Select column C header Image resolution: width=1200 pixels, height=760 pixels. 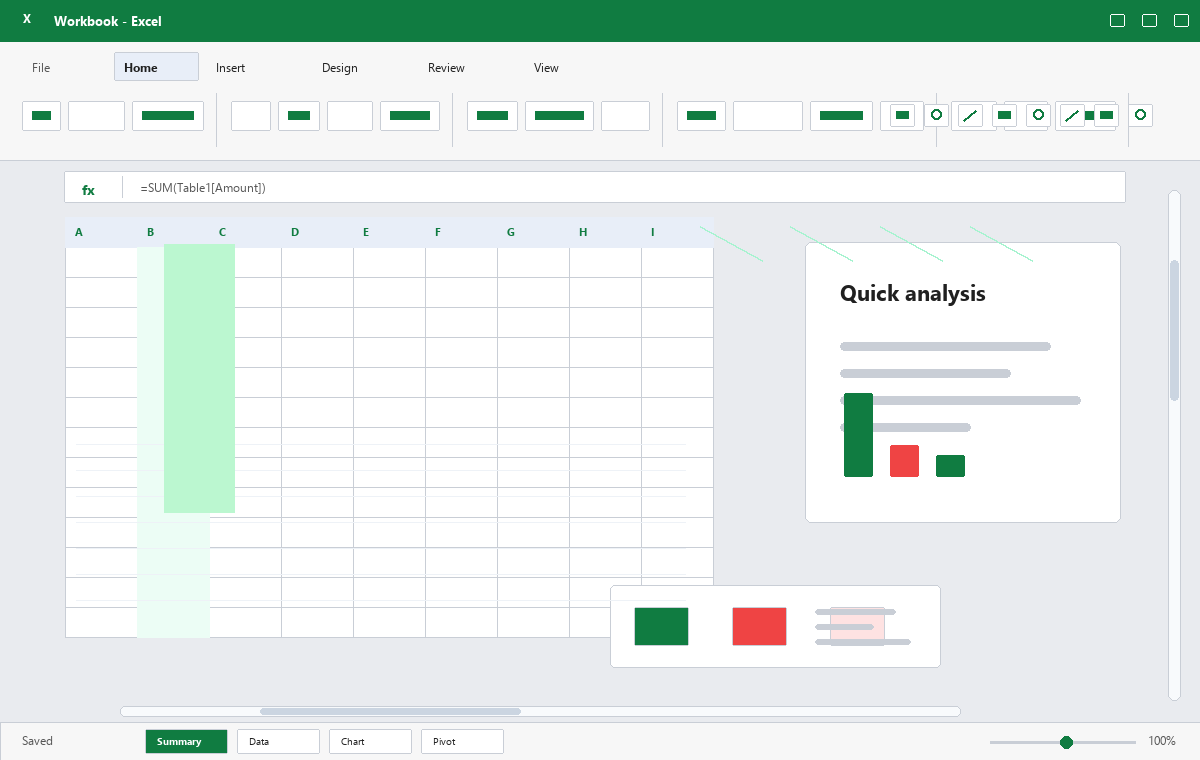(x=222, y=233)
